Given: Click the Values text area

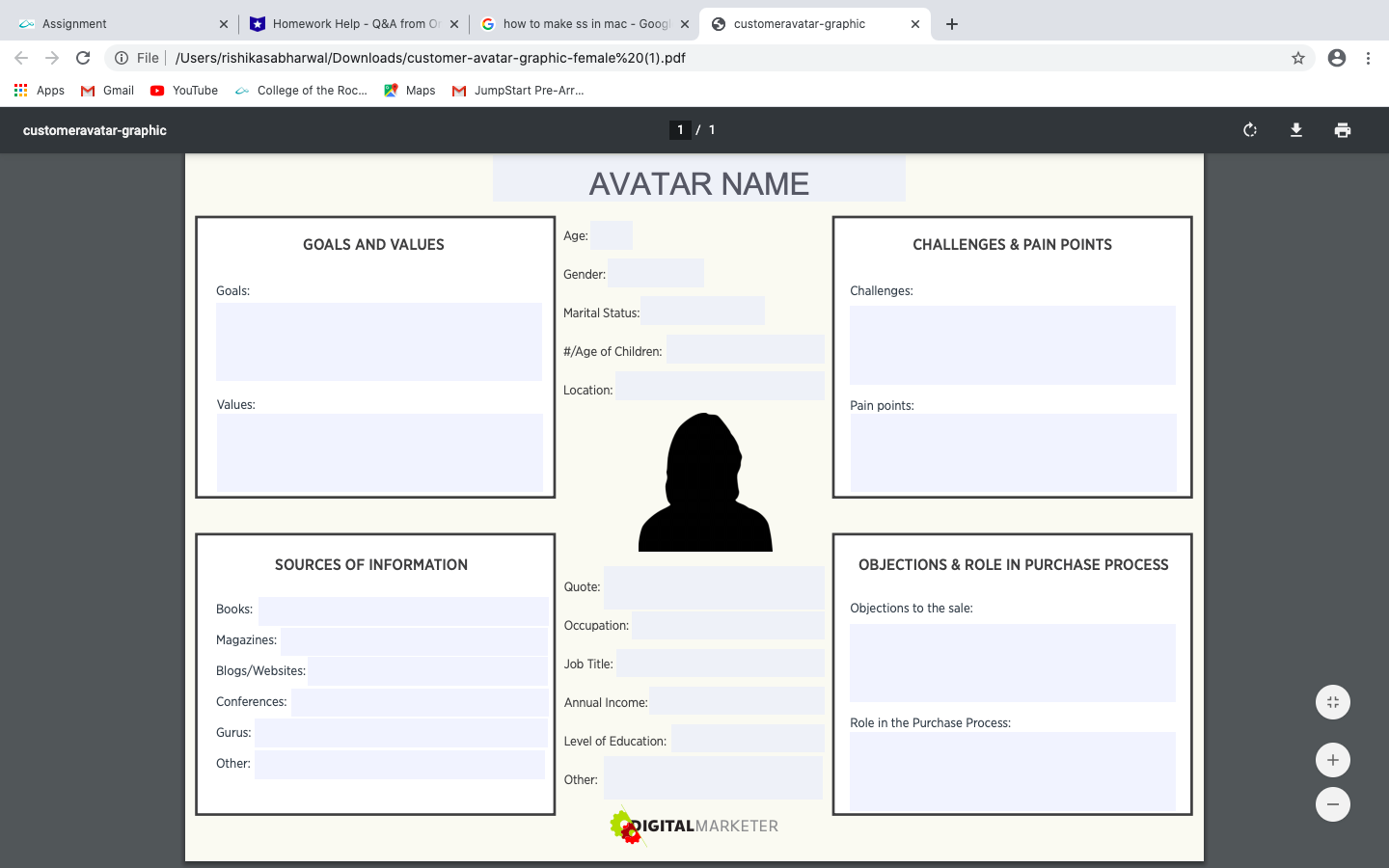Looking at the screenshot, I should coord(380,452).
